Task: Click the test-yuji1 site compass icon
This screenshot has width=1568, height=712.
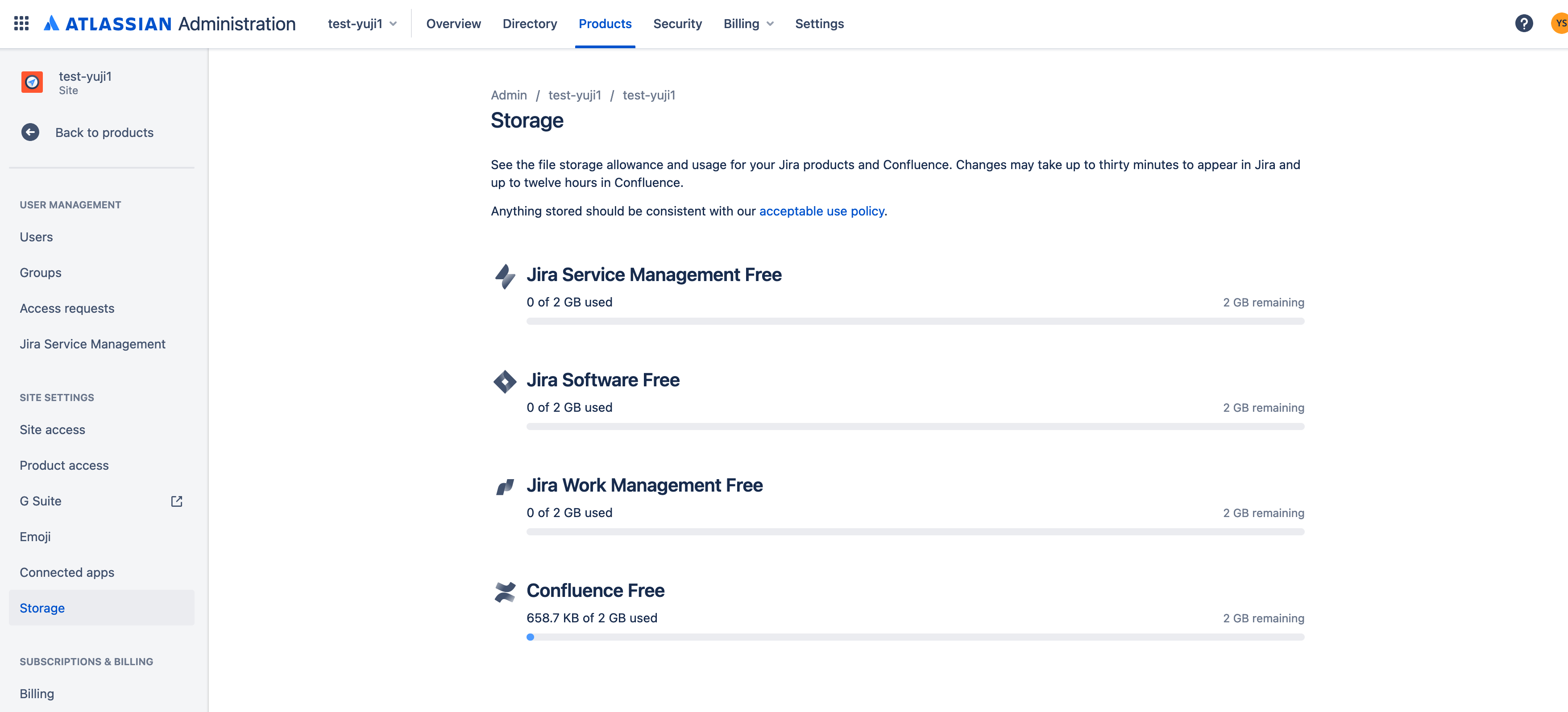Action: pos(32,82)
